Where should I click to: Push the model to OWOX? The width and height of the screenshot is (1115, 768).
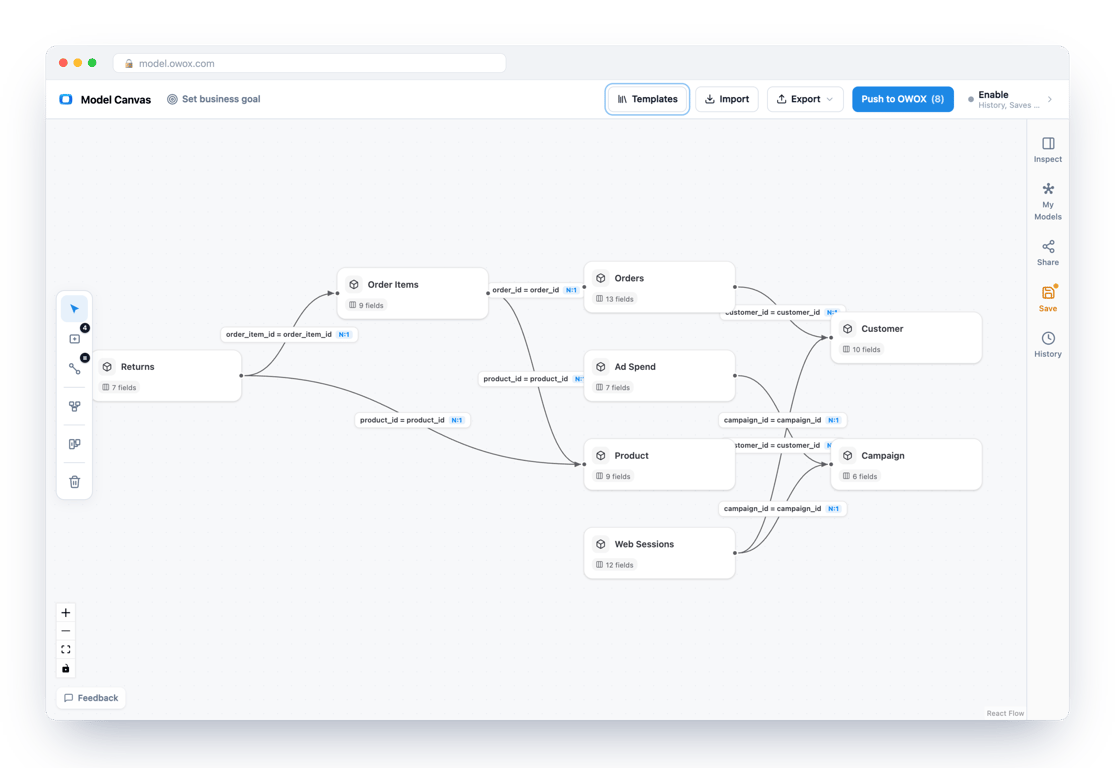click(x=902, y=99)
